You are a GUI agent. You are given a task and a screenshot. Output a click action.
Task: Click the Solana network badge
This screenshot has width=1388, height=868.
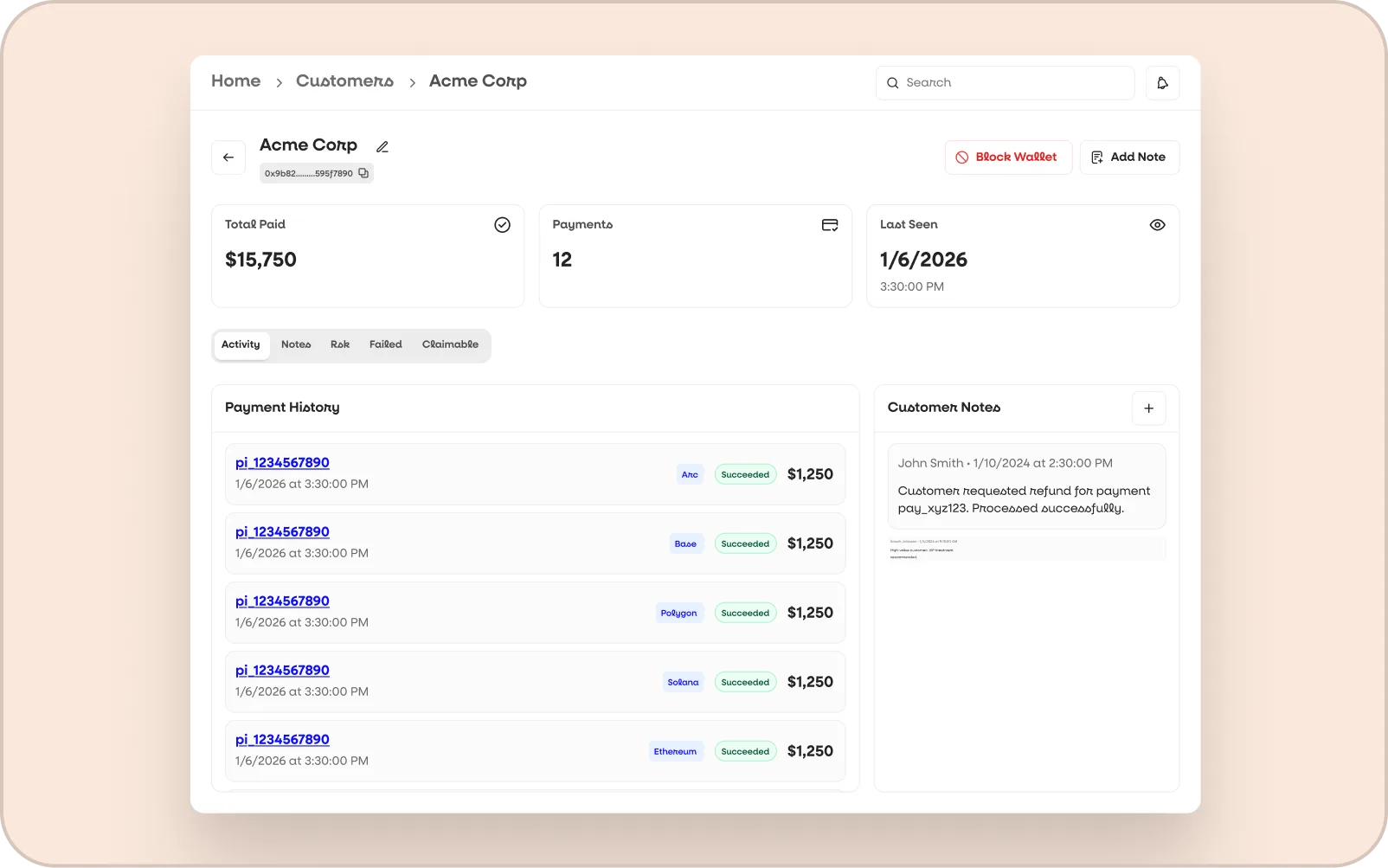coord(683,683)
